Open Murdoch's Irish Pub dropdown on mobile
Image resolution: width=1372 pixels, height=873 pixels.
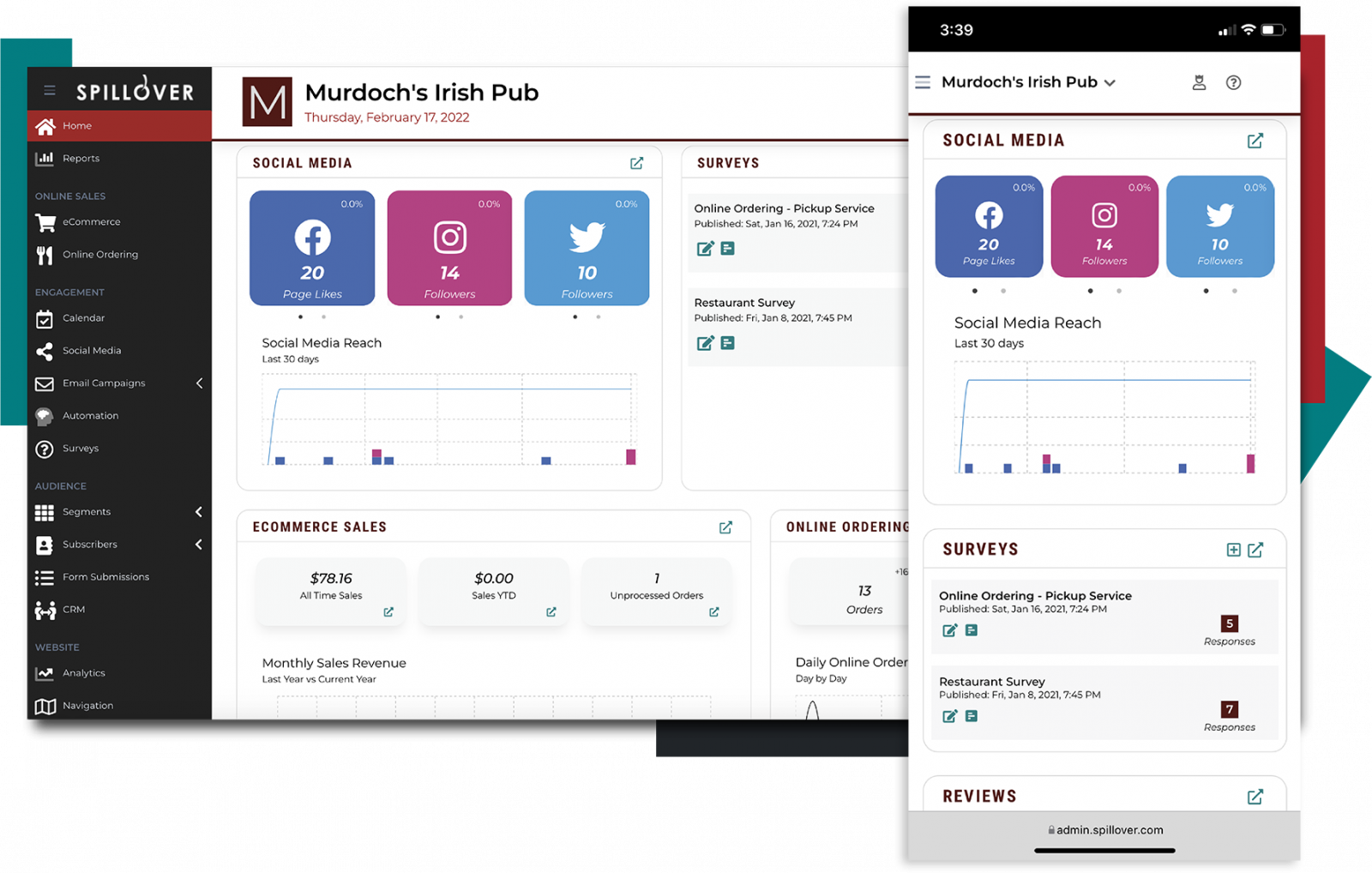pos(1028,82)
